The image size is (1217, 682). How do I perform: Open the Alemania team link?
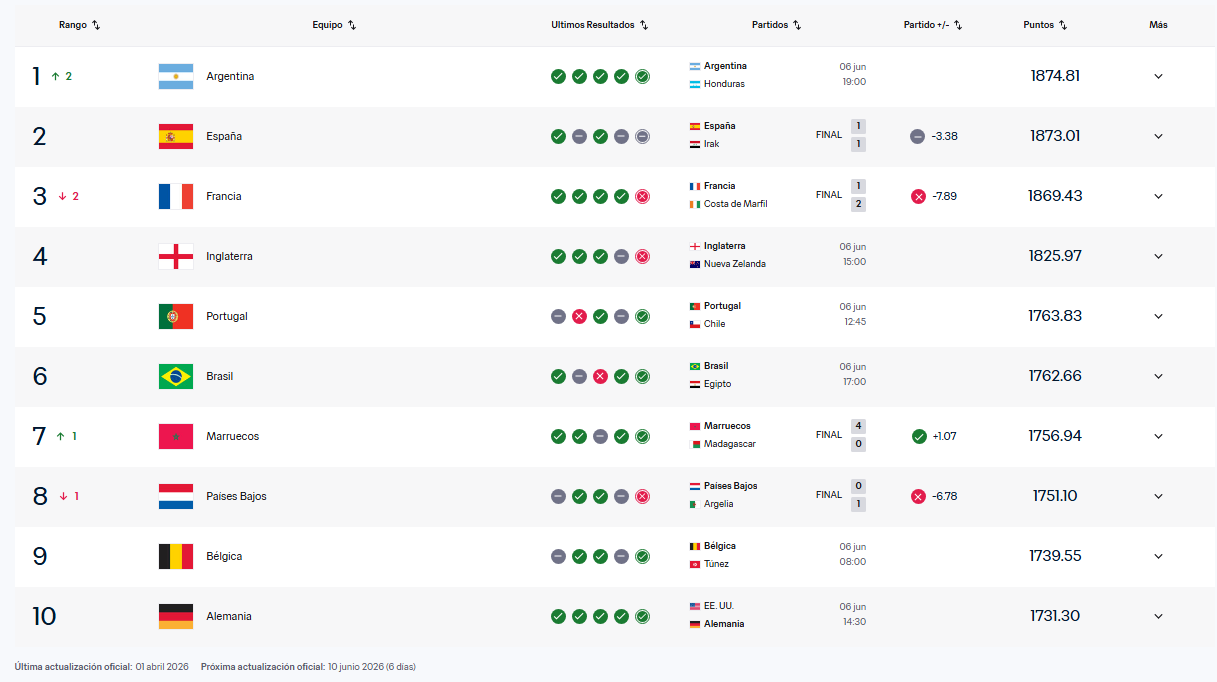point(229,616)
